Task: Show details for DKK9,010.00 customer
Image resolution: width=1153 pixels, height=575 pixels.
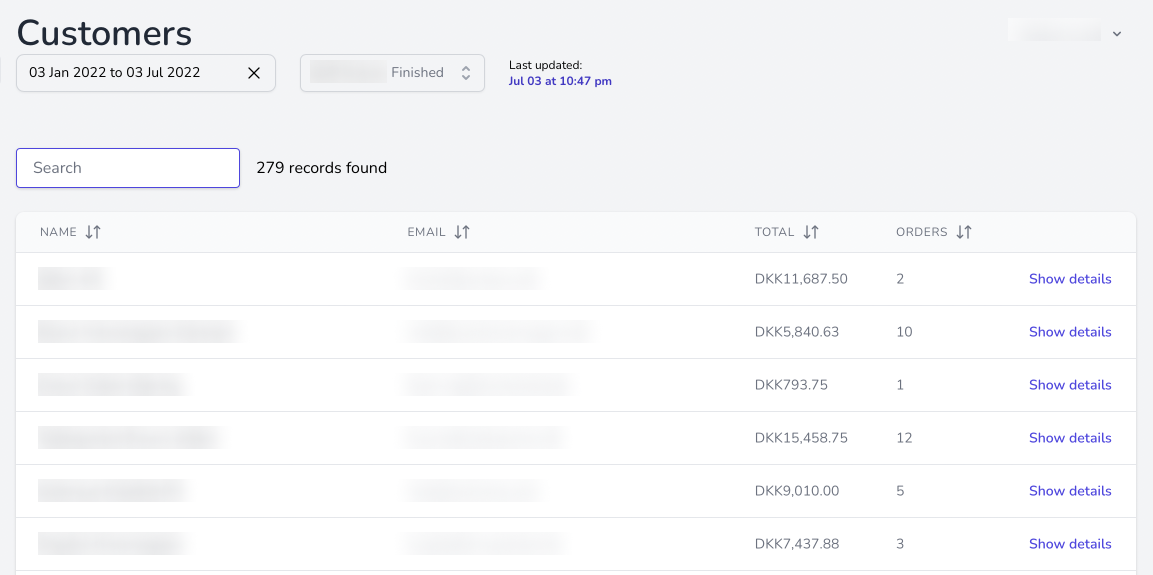Action: coord(1070,490)
